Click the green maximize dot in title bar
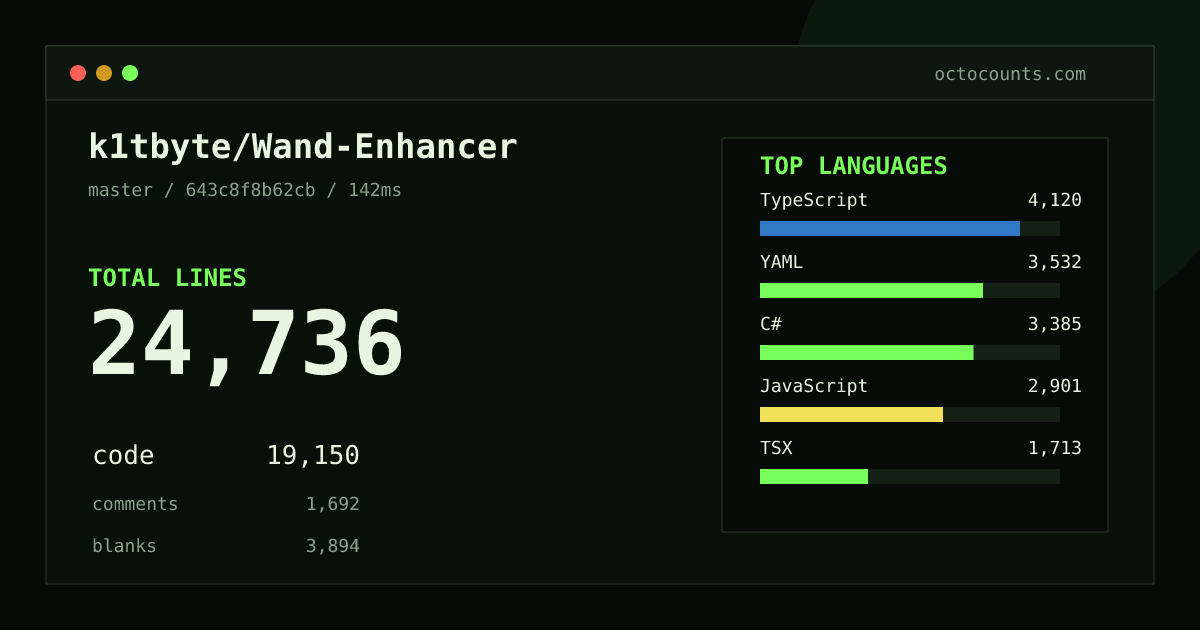 point(130,73)
